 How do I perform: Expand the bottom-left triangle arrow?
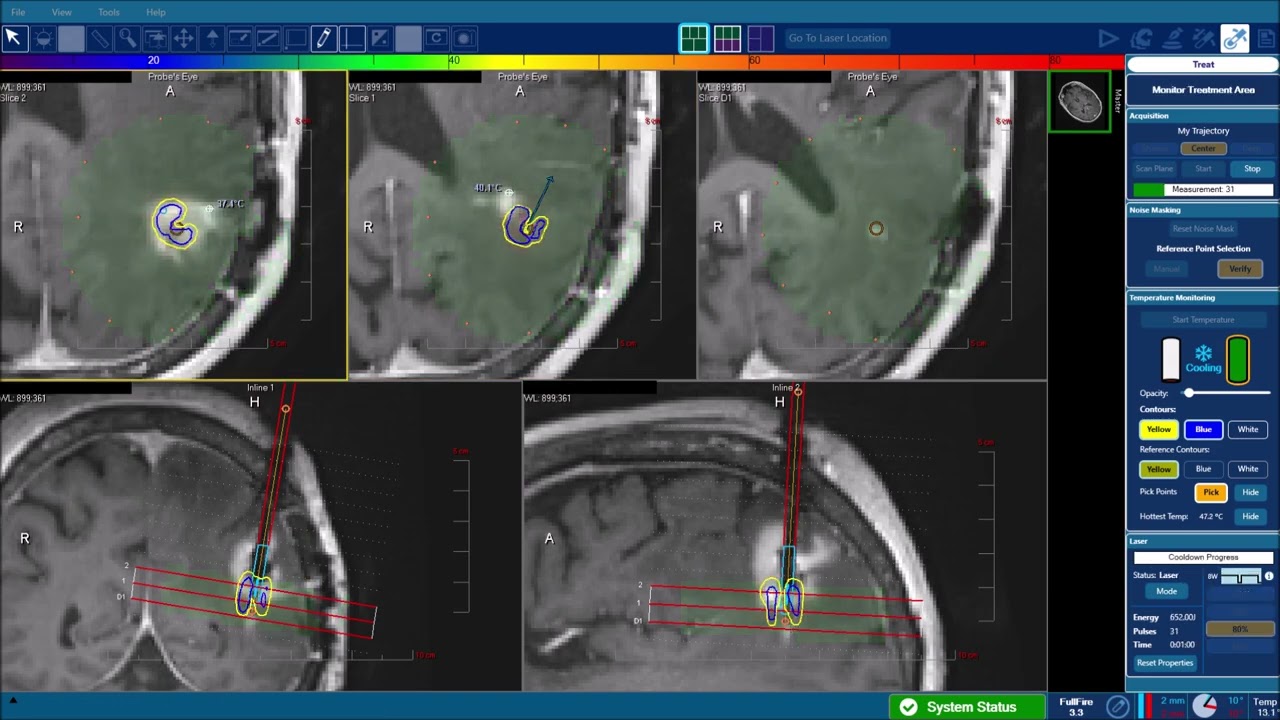(13, 701)
